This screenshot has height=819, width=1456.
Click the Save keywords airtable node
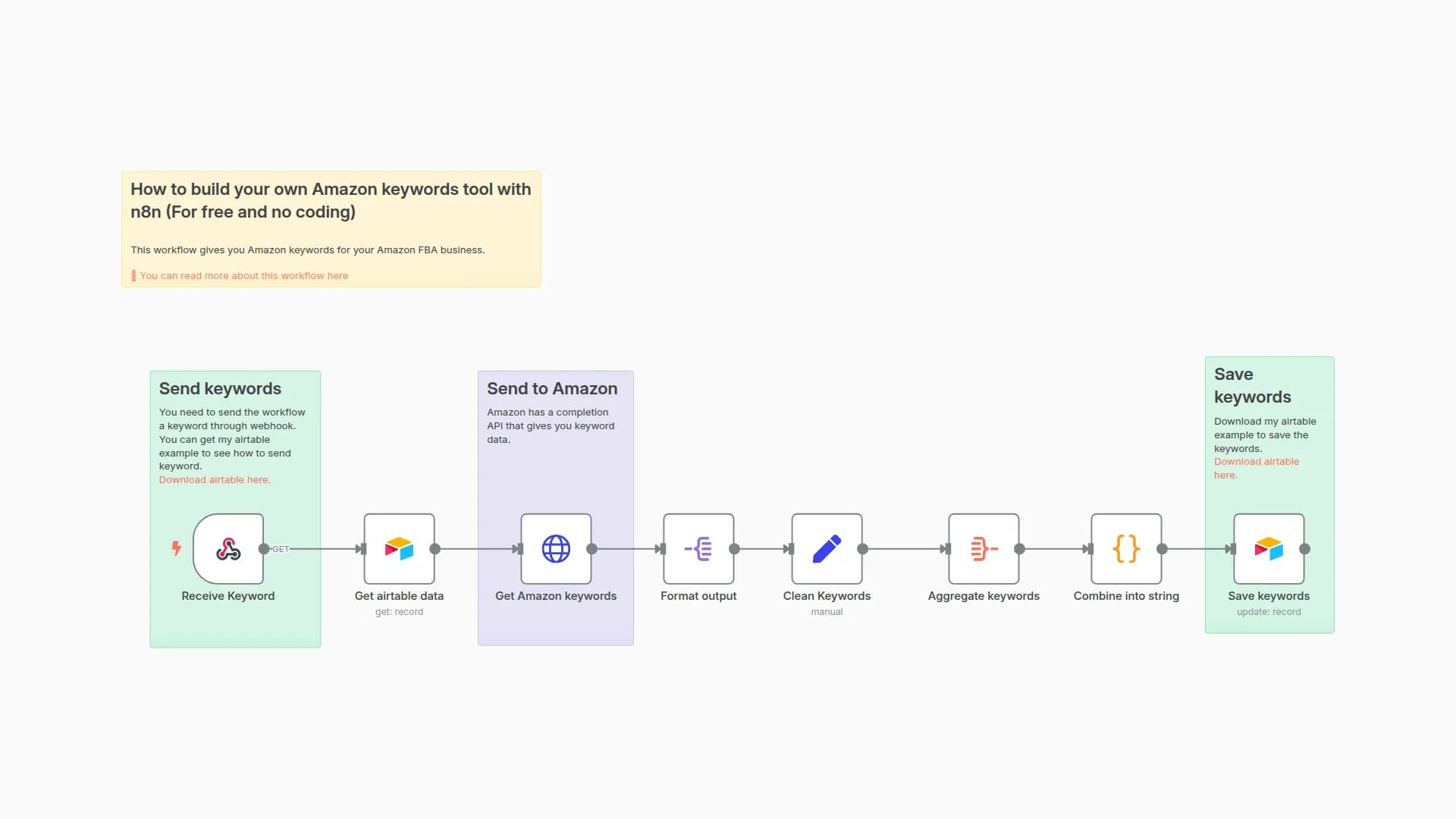pyautogui.click(x=1268, y=549)
